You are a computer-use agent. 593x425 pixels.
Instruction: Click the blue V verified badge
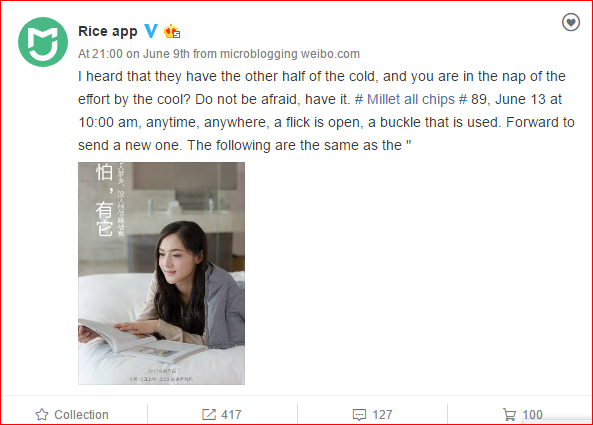151,31
